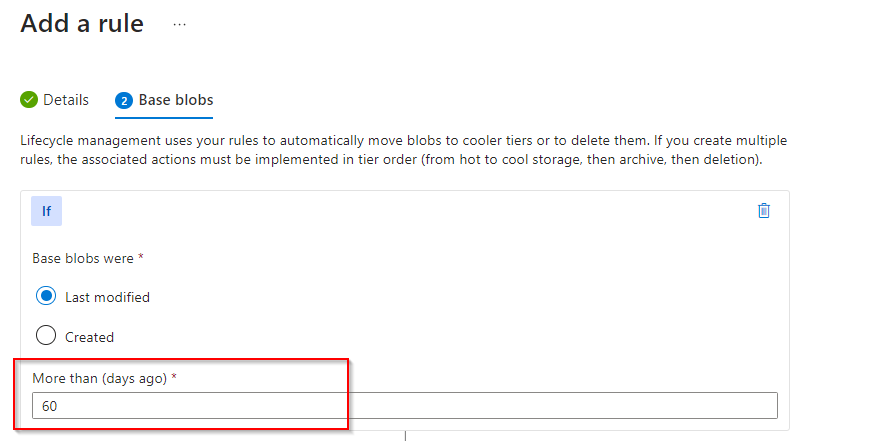Click the red asterisk after "Base blobs were"
This screenshot has height=441, width=883.
[x=141, y=258]
